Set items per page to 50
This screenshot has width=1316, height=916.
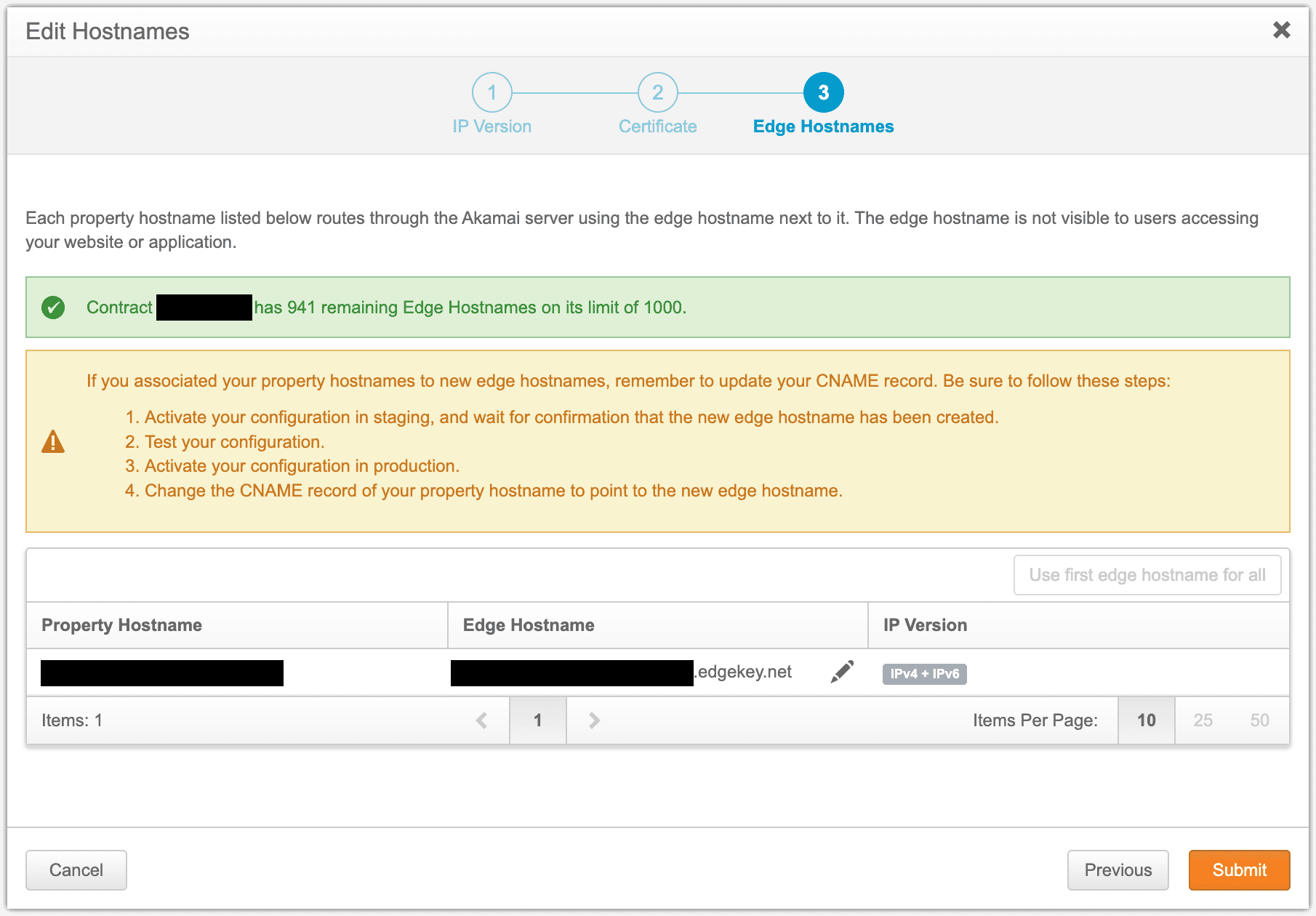pos(1260,720)
